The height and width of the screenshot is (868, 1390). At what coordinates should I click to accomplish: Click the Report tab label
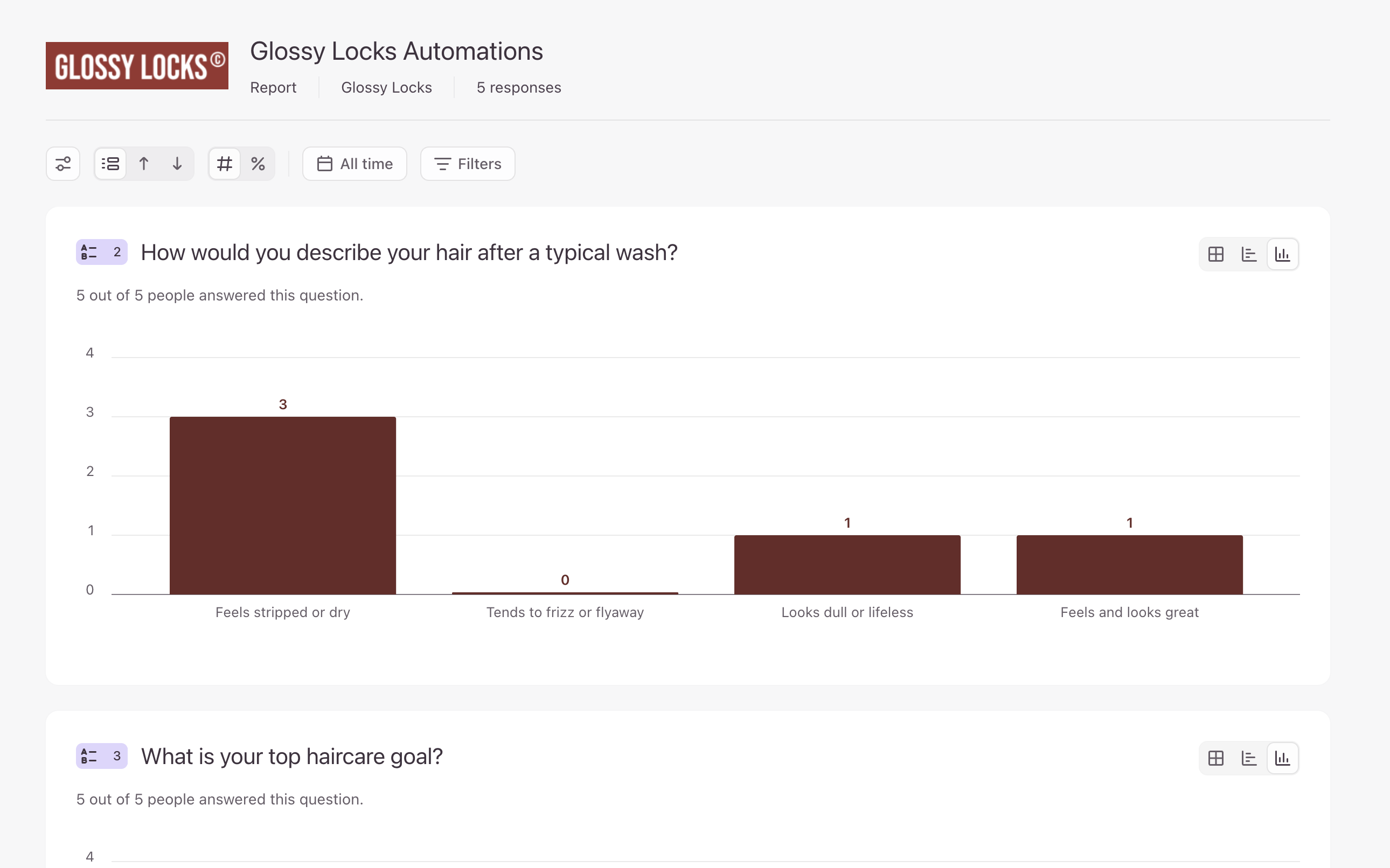[x=273, y=87]
